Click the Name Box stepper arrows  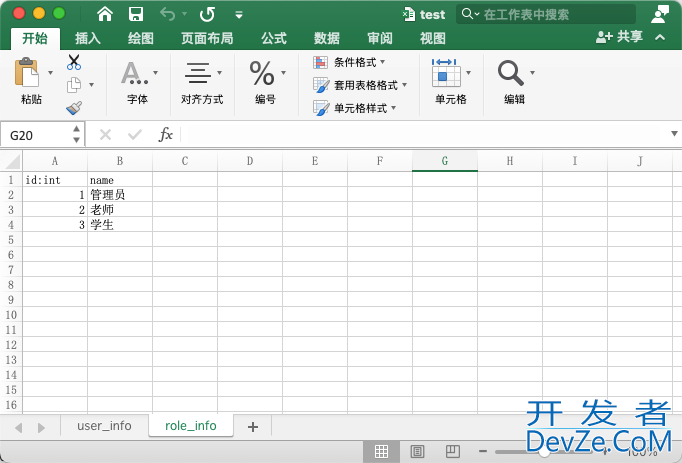77,134
